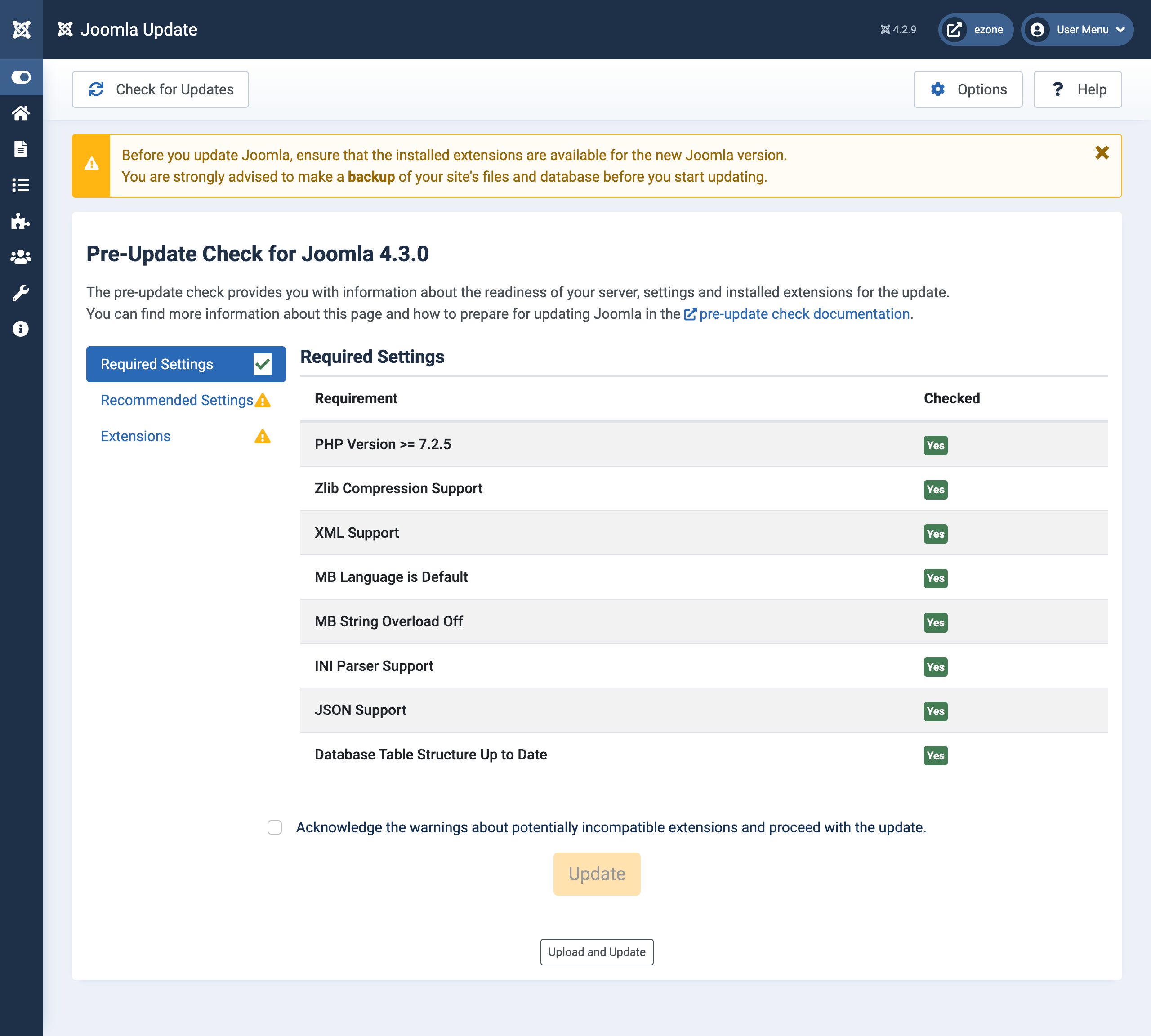Screen dimensions: 1151x1036
Task: Toggle the sidebar menu collapse switch
Action: point(21,77)
